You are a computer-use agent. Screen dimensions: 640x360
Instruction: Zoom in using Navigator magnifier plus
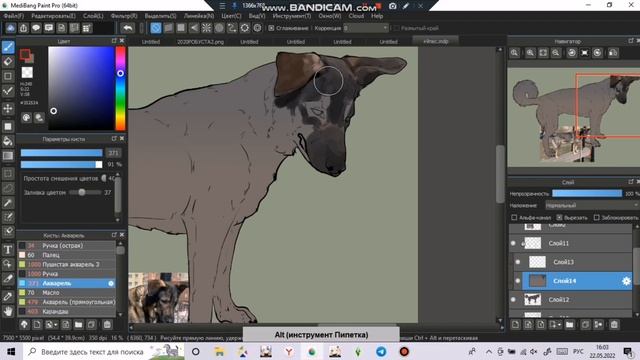[x=530, y=53]
